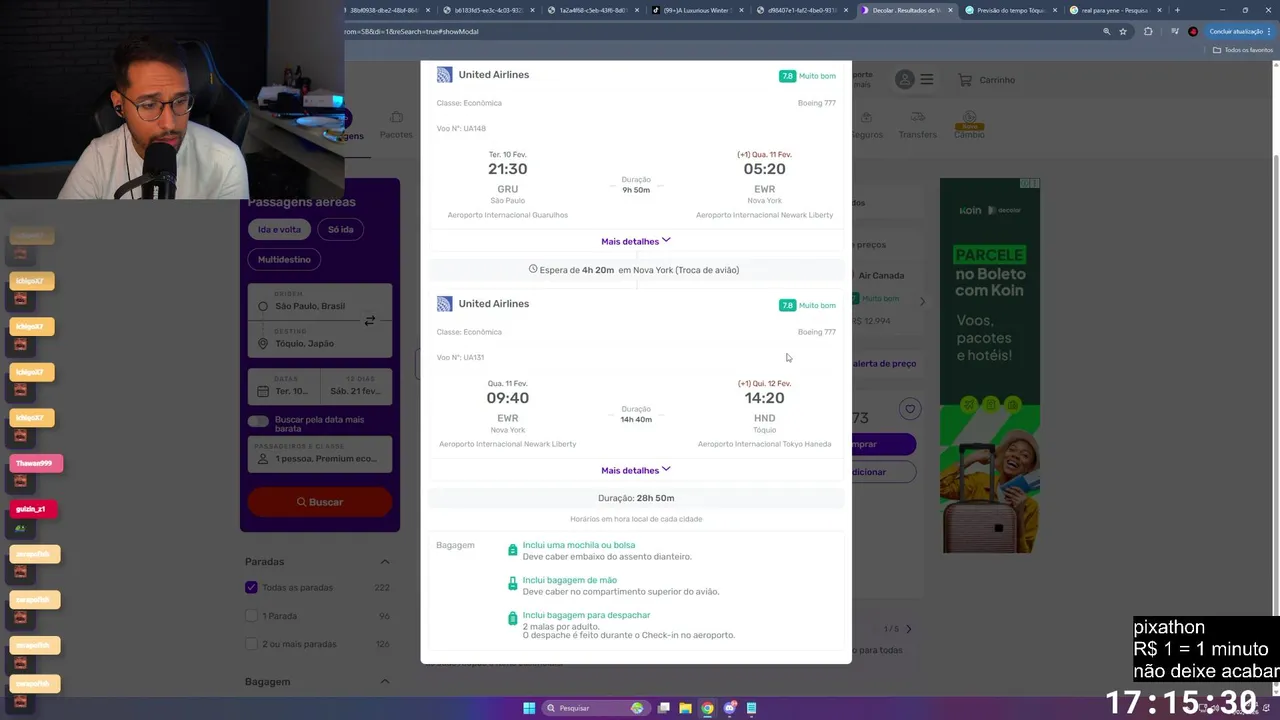Select the Ida e volta option
Viewport: 1280px width, 720px height.
pyautogui.click(x=279, y=229)
